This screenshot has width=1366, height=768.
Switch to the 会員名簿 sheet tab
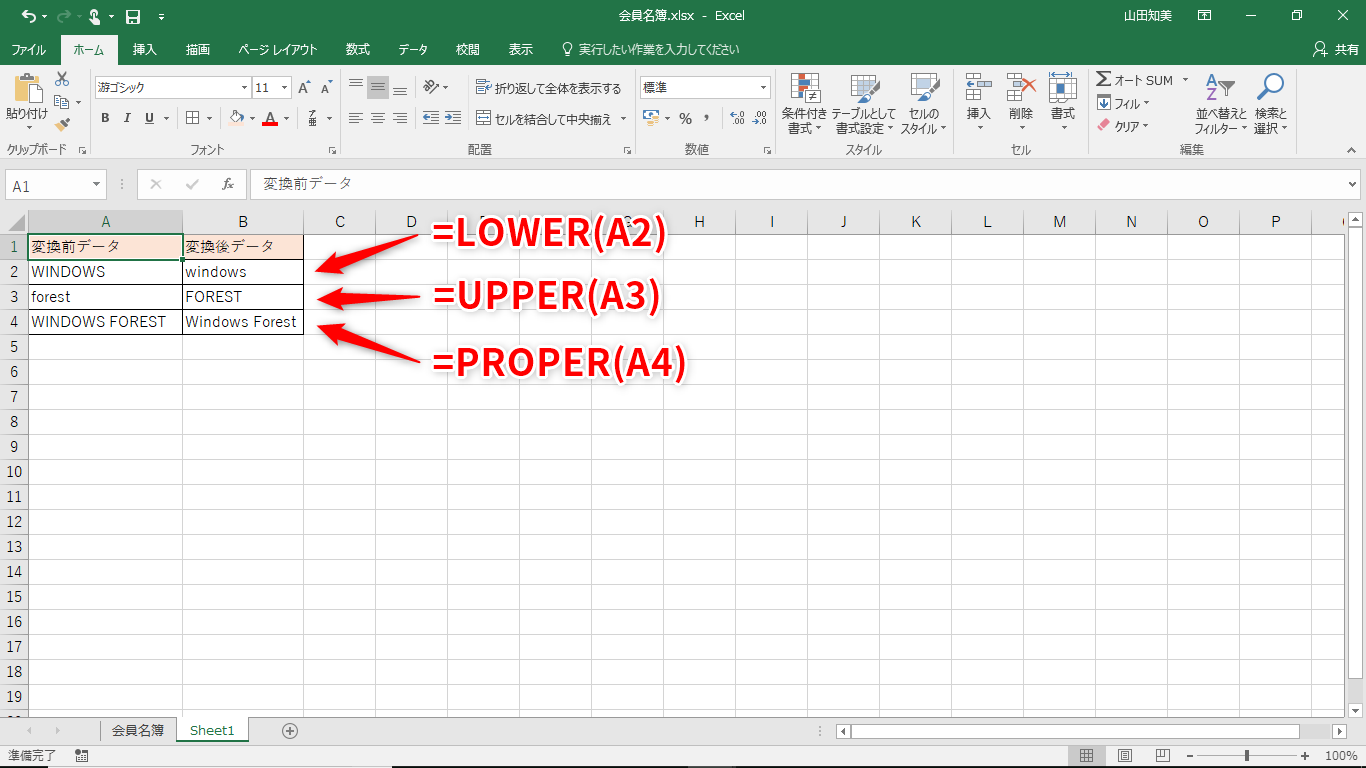click(x=138, y=731)
